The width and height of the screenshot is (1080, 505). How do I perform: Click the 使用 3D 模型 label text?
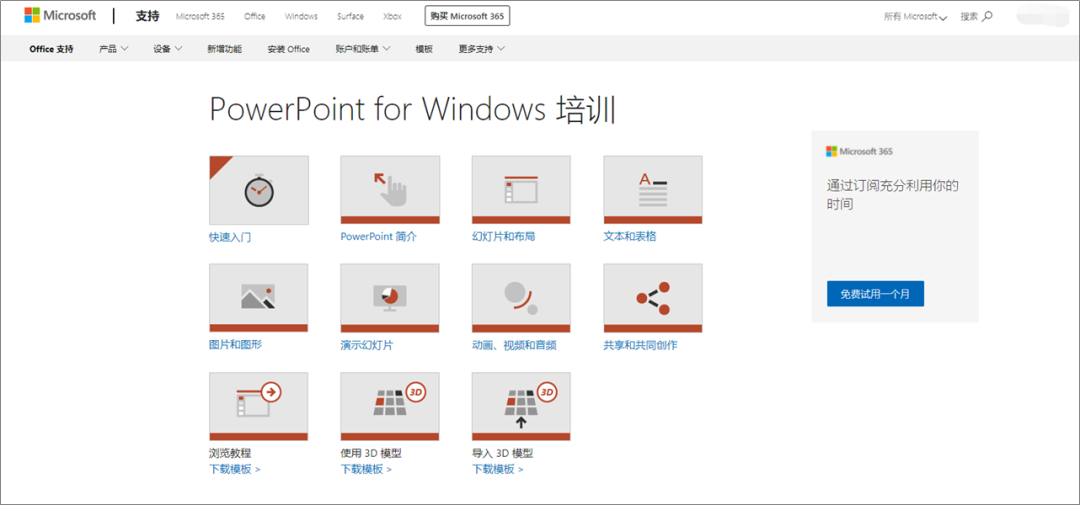371,453
